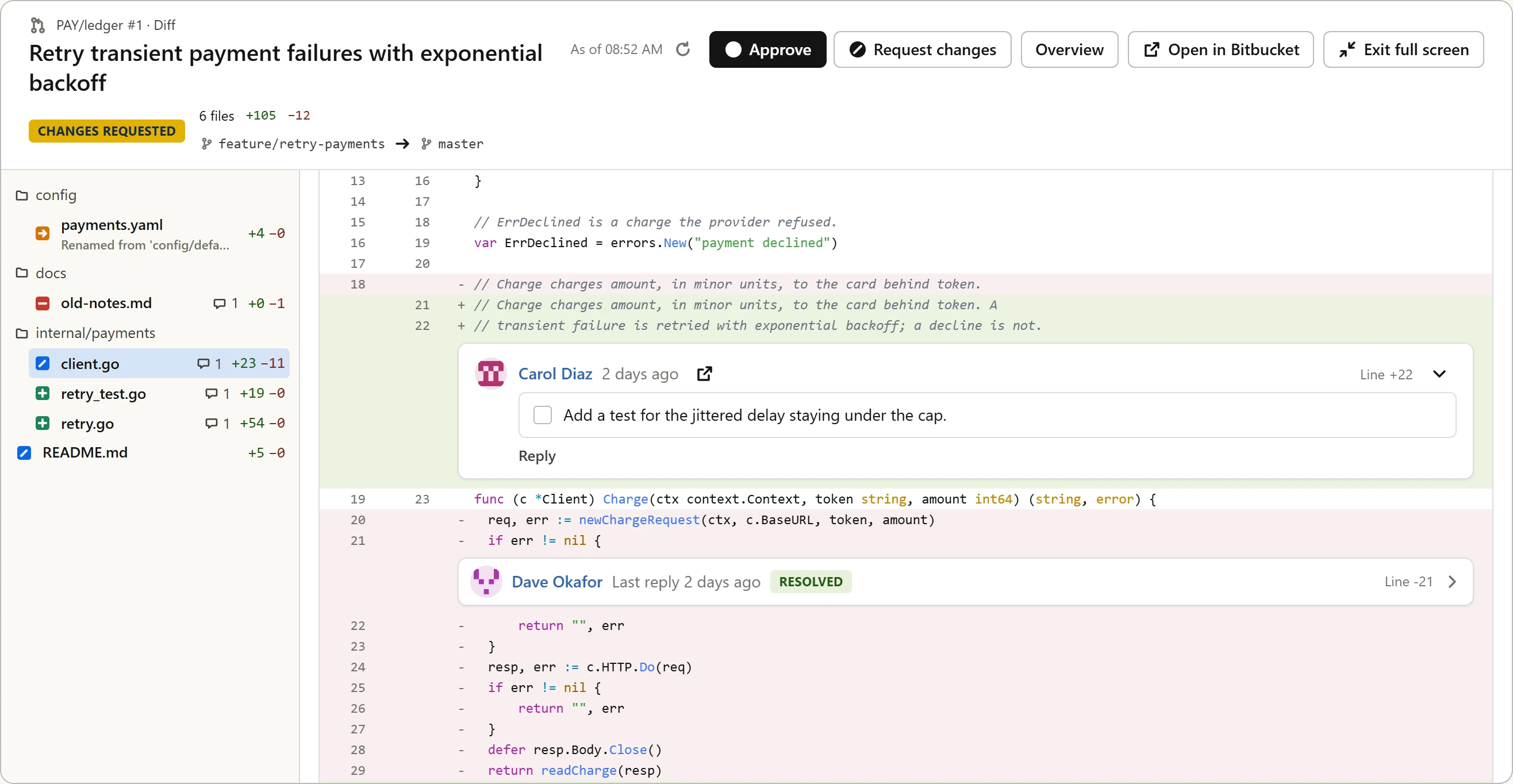This screenshot has width=1513, height=784.
Task: Open Dave Okafor's profile name link
Action: pyautogui.click(x=557, y=582)
